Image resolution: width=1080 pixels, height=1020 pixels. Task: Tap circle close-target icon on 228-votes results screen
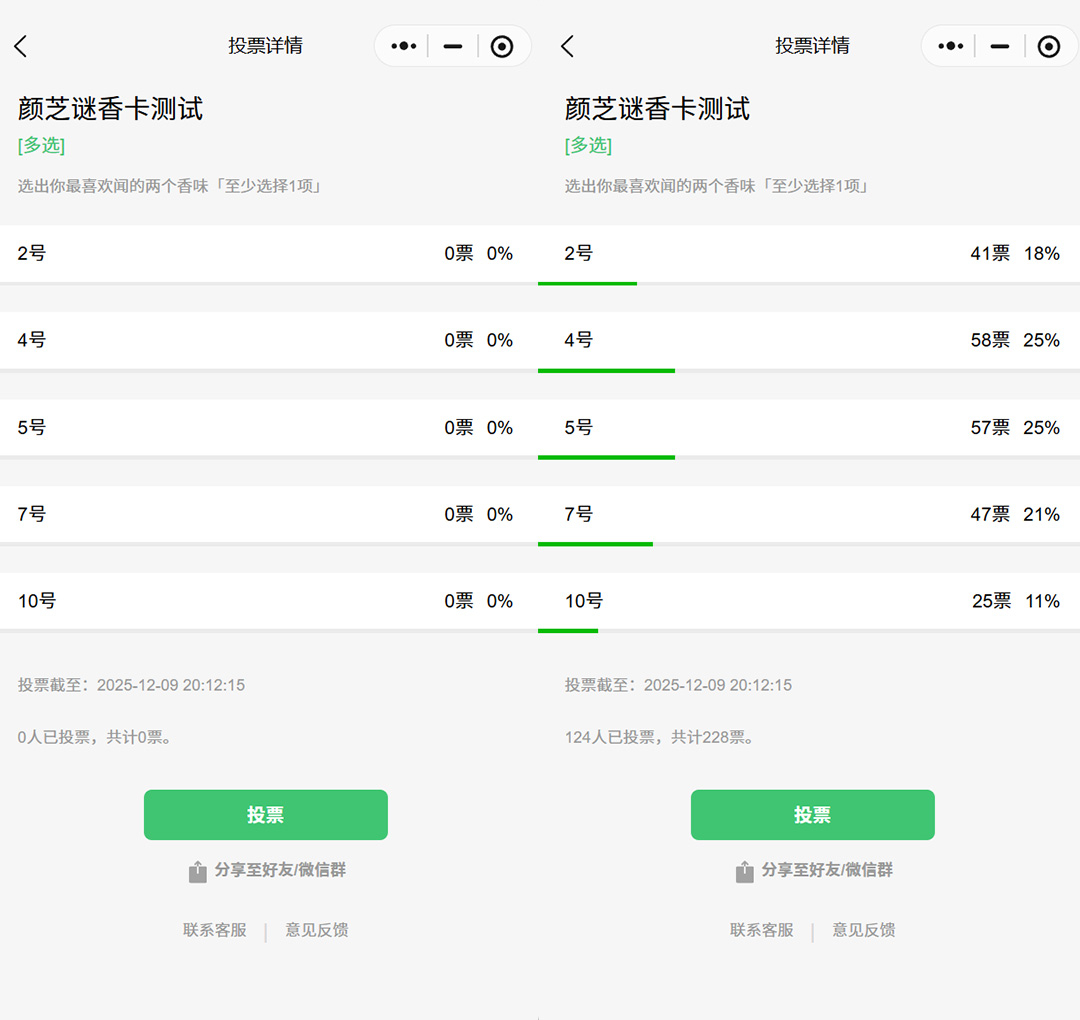click(1048, 46)
